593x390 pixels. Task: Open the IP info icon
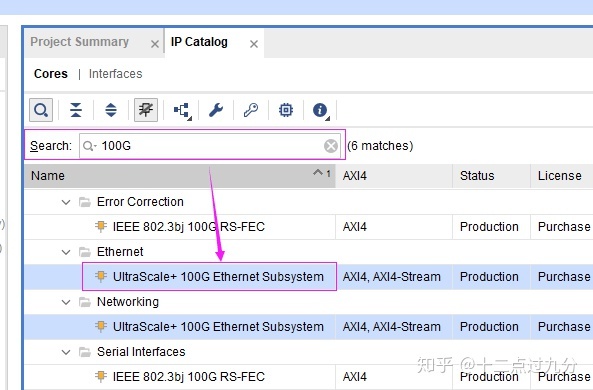click(x=320, y=110)
